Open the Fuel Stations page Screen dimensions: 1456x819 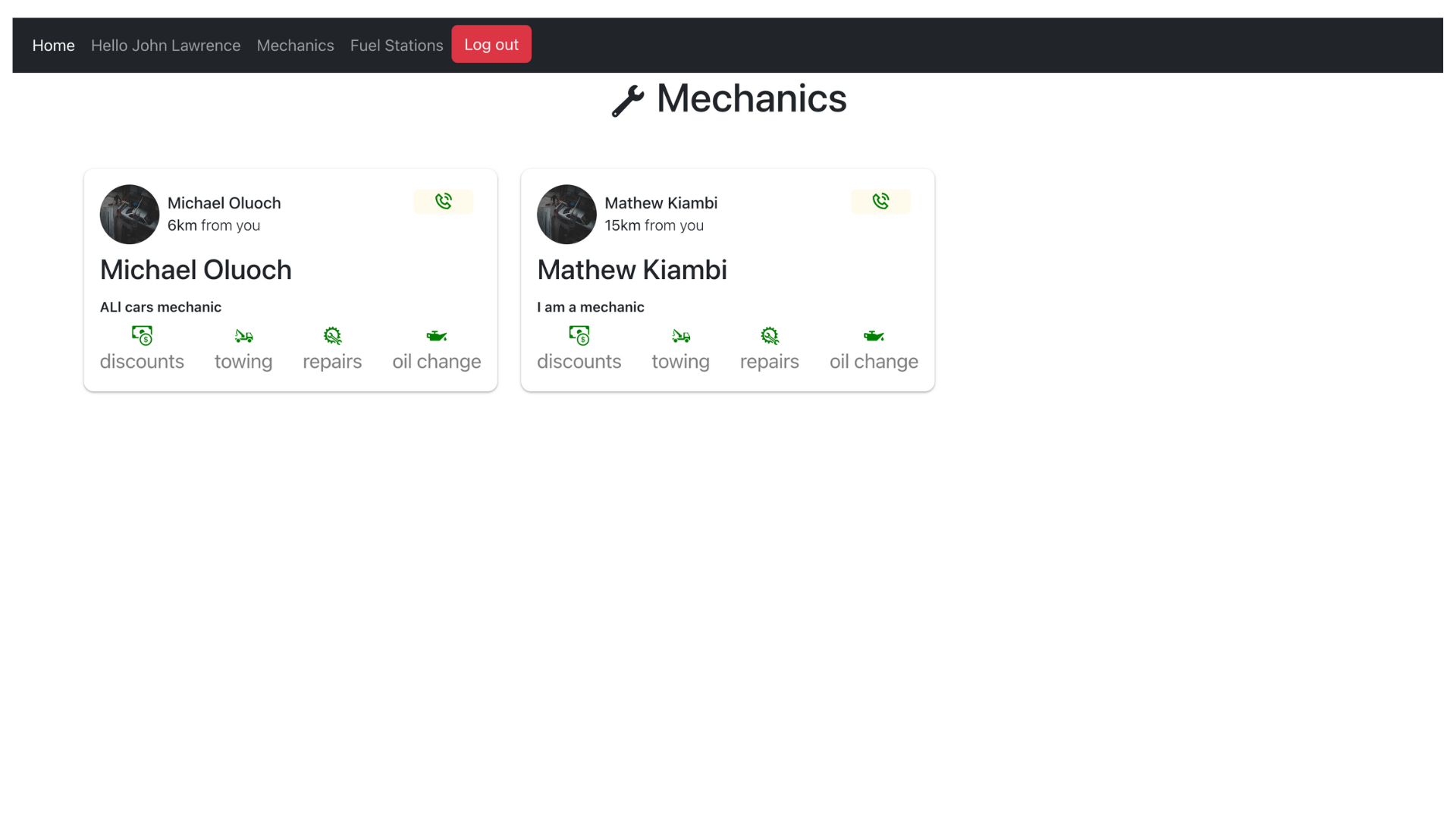(x=396, y=45)
